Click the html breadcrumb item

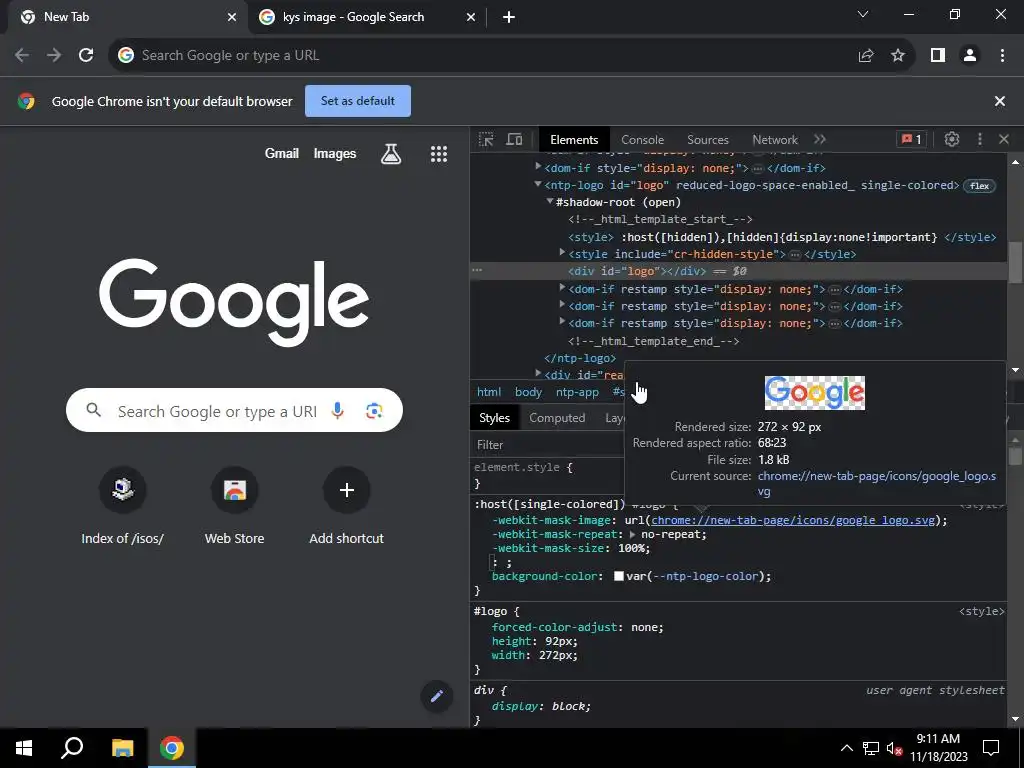[488, 392]
